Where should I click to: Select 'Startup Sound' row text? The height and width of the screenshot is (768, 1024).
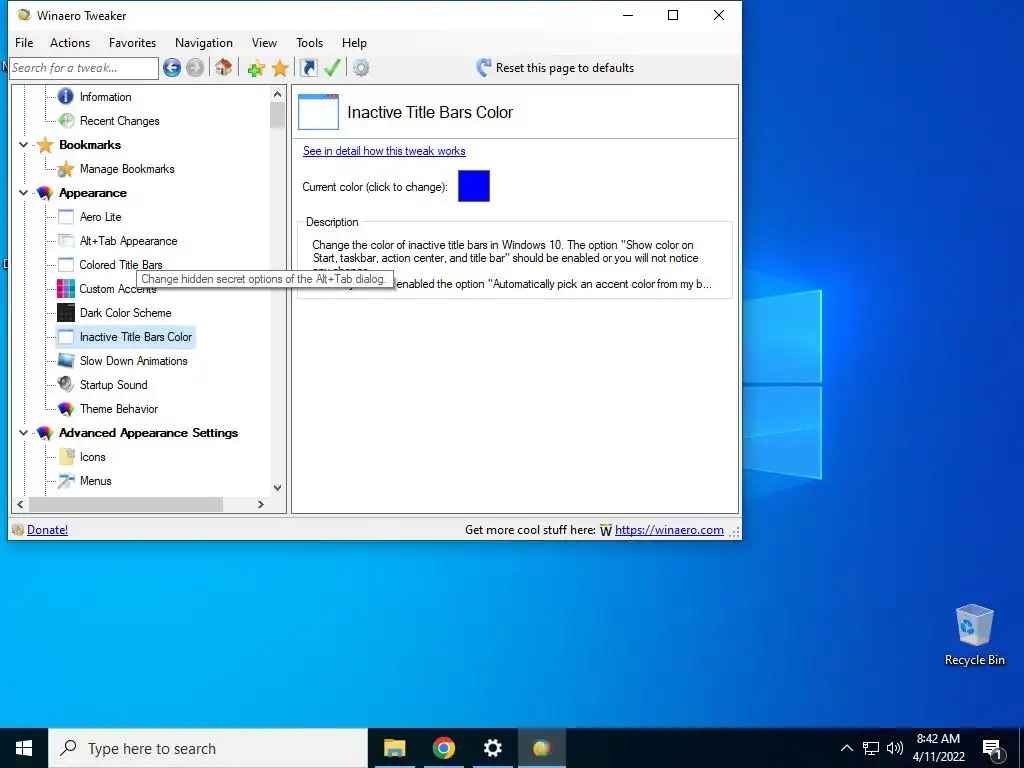point(114,385)
